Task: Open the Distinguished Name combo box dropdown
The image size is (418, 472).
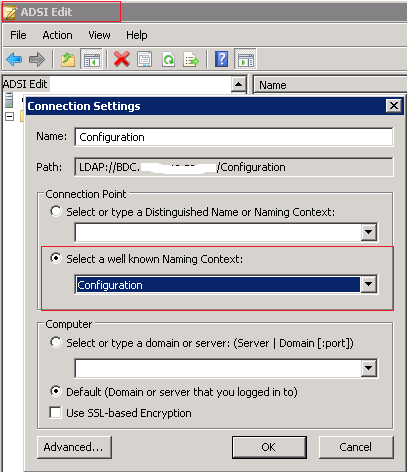Action: tap(369, 232)
